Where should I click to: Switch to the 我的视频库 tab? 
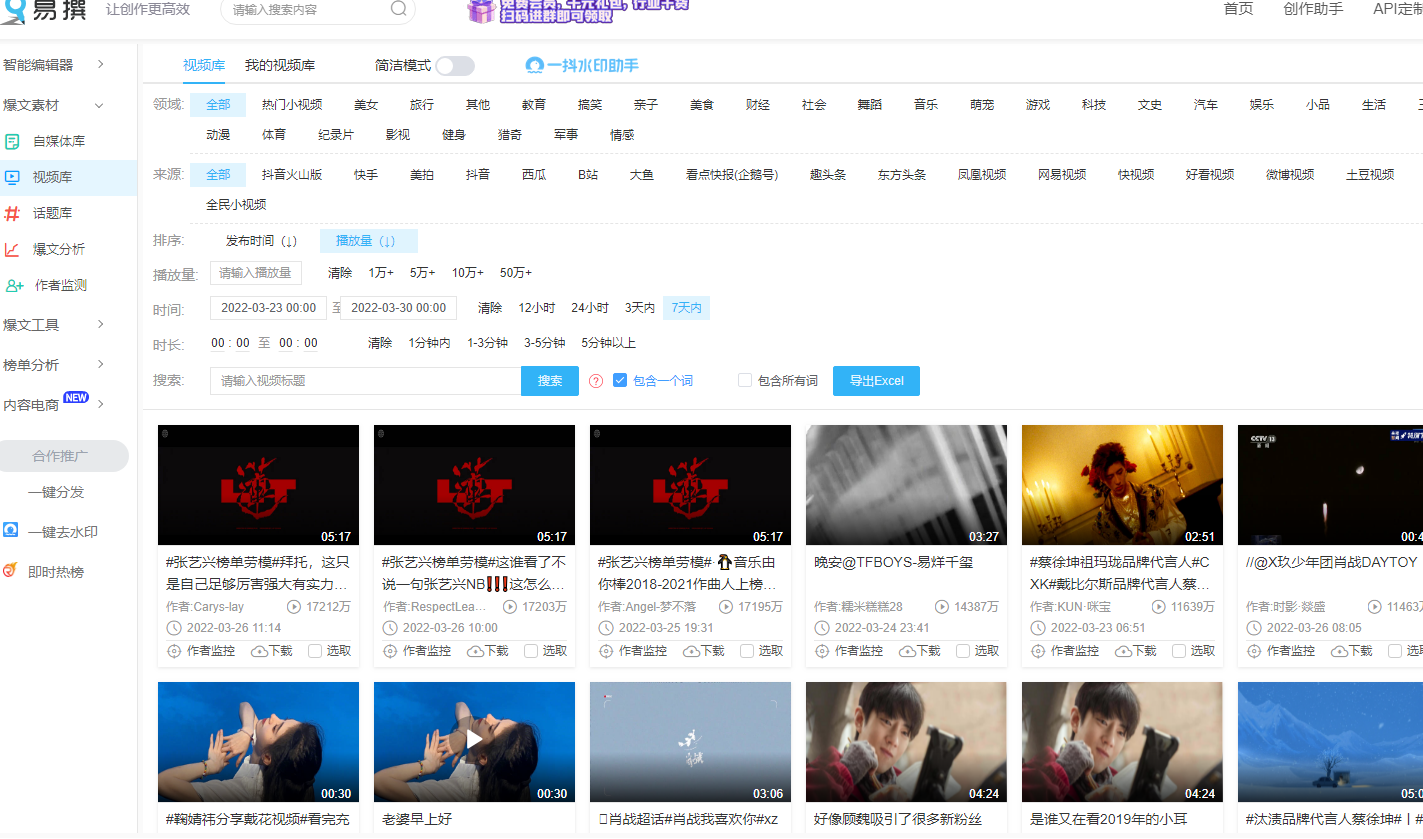[x=280, y=65]
